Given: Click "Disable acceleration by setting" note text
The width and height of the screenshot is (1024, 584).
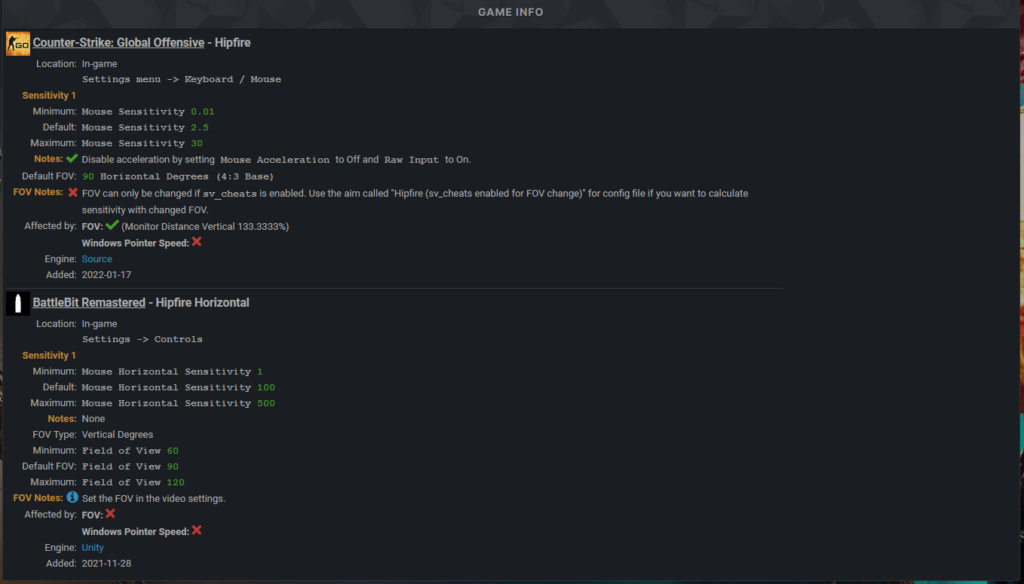Looking at the screenshot, I should pos(148,159).
